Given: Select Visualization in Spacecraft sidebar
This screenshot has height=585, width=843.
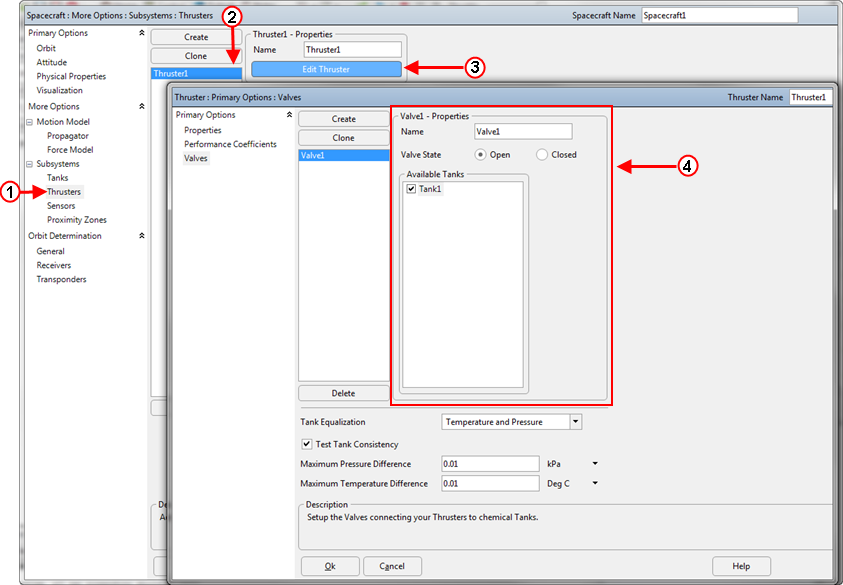Looking at the screenshot, I should pyautogui.click(x=59, y=90).
